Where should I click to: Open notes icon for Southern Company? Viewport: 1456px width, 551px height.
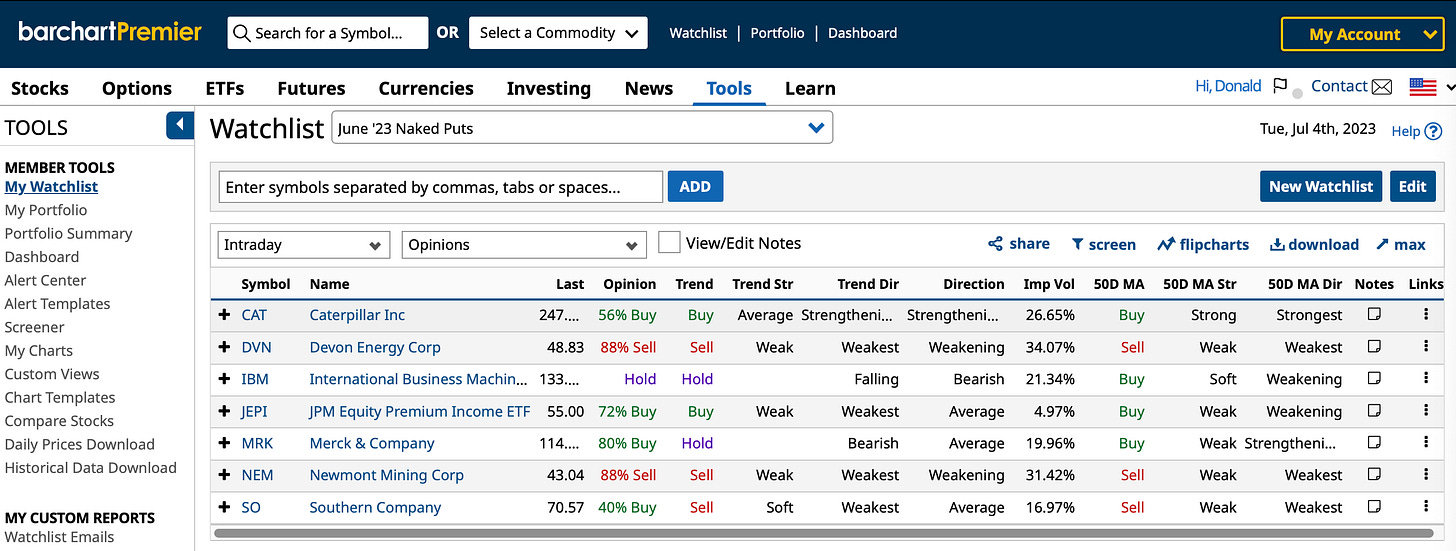click(1374, 506)
